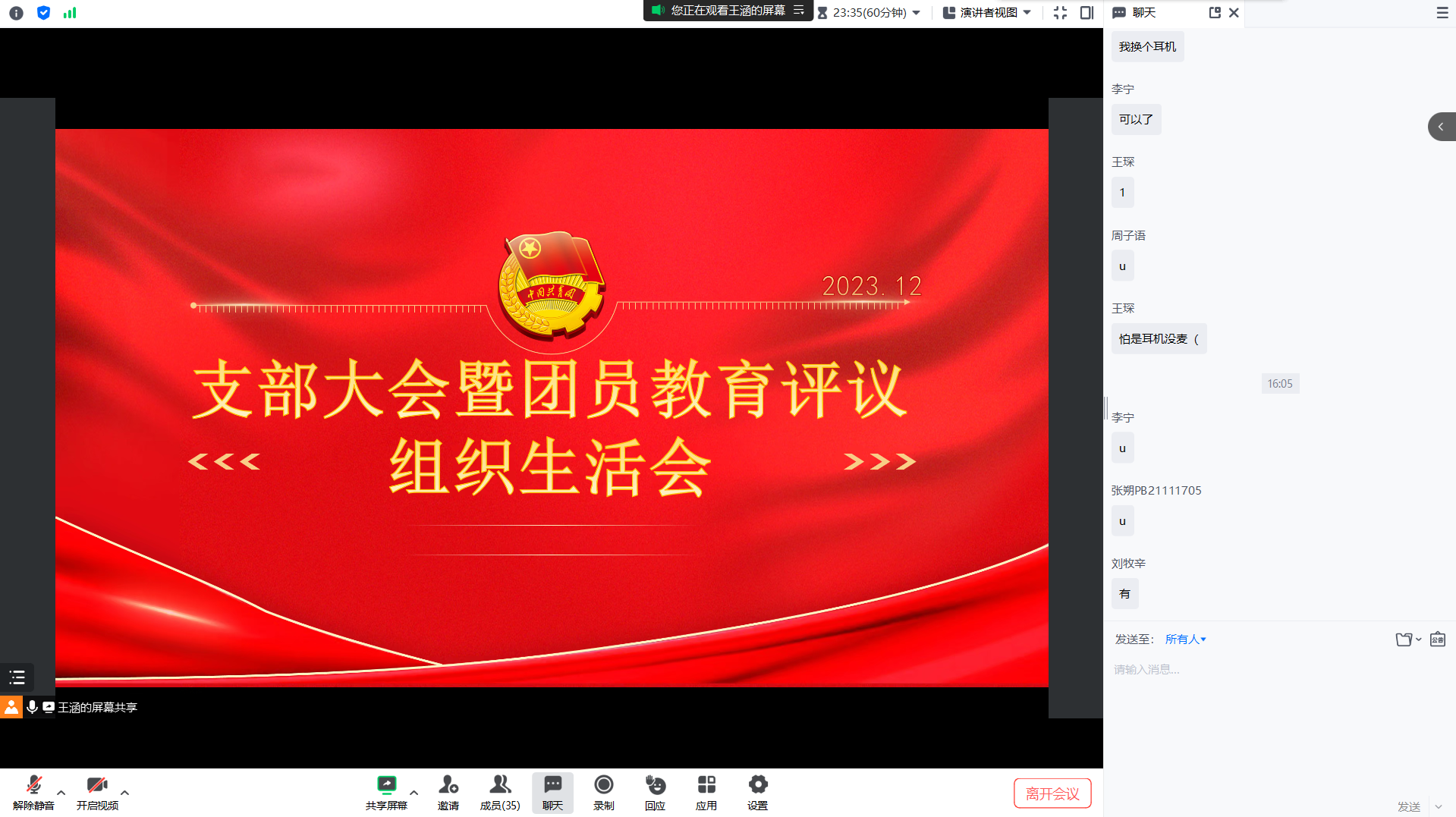The width and height of the screenshot is (1456, 817).
Task: Click sender name 刘牧辛
Action: click(x=1128, y=563)
